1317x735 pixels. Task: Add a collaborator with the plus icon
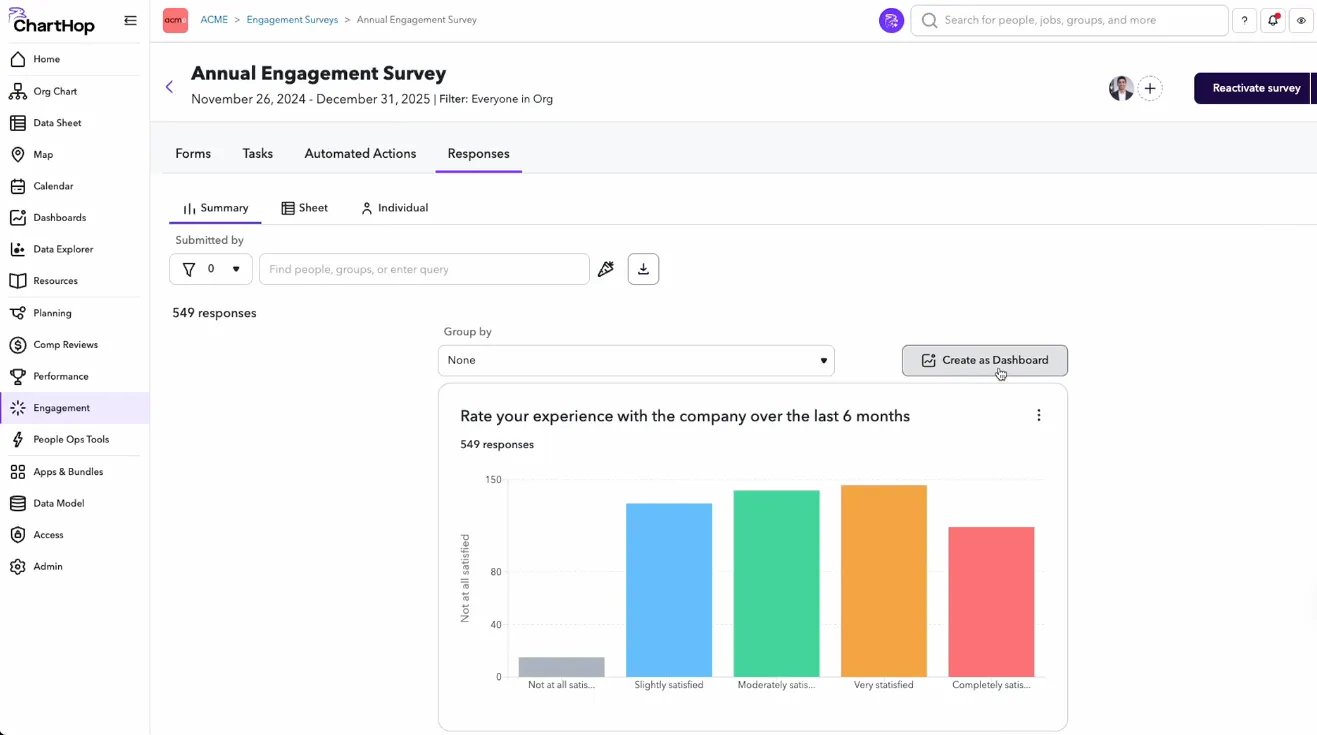coord(1150,88)
